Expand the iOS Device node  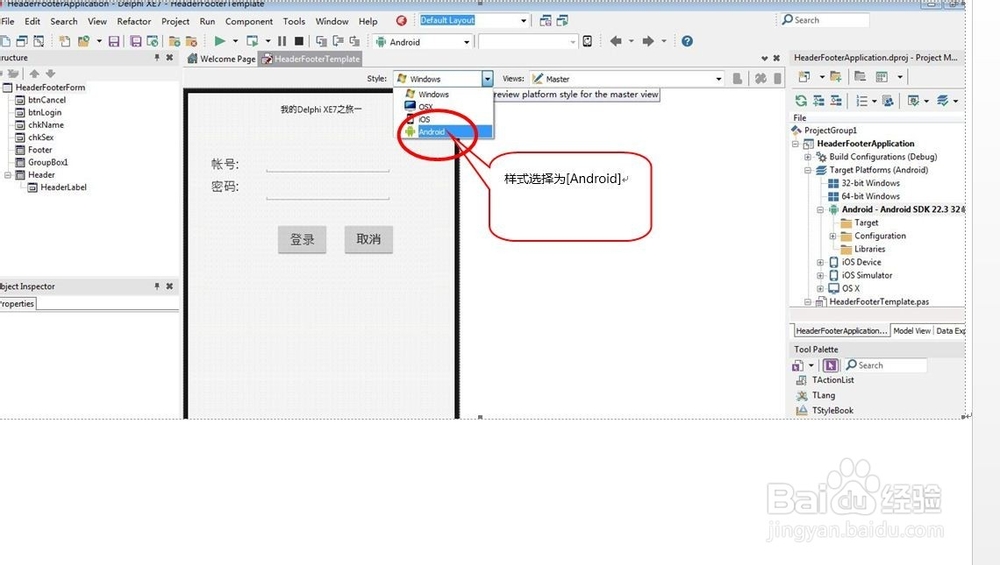pyautogui.click(x=820, y=262)
